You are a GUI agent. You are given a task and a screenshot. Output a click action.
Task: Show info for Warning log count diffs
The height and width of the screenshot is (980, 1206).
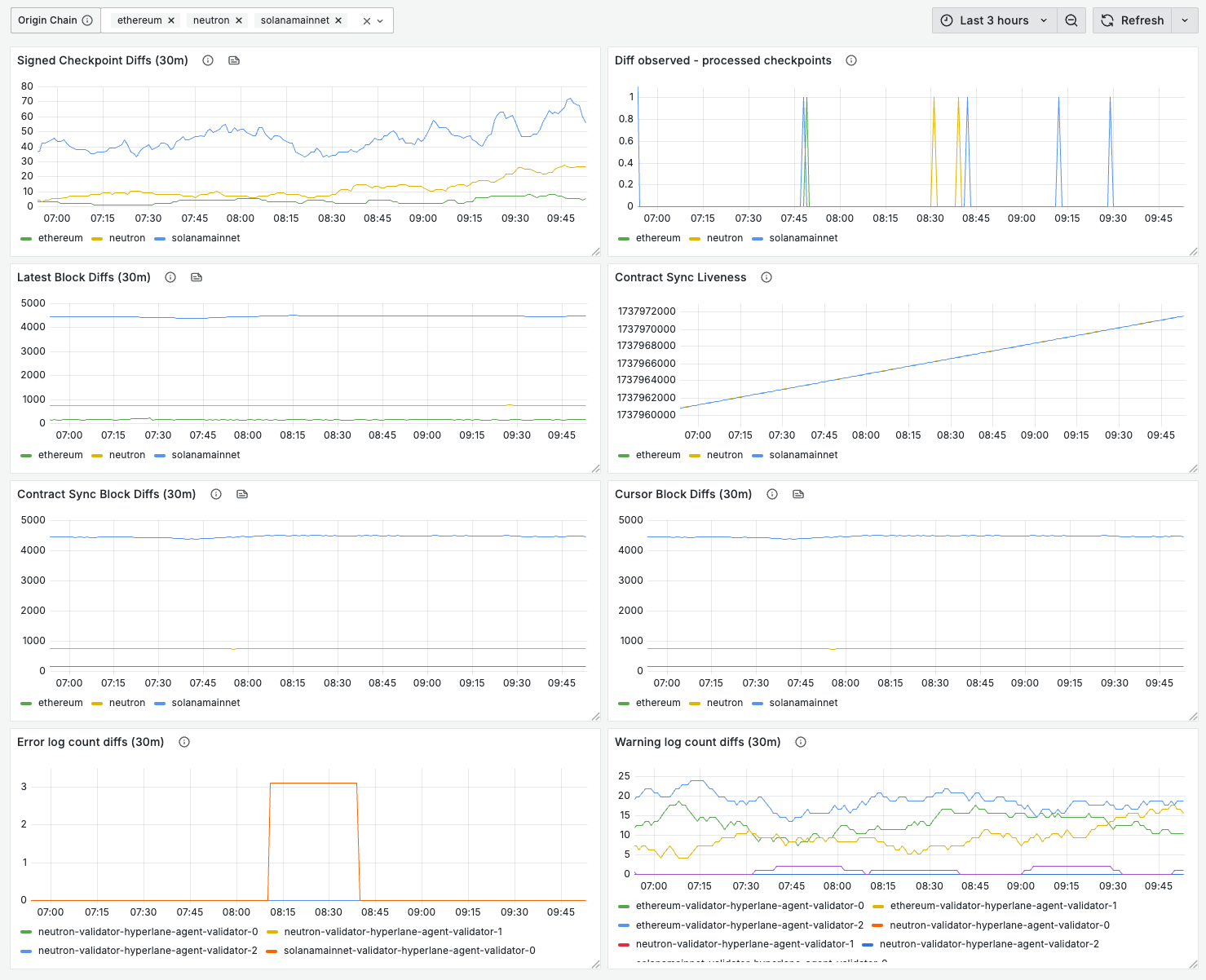pyautogui.click(x=801, y=742)
